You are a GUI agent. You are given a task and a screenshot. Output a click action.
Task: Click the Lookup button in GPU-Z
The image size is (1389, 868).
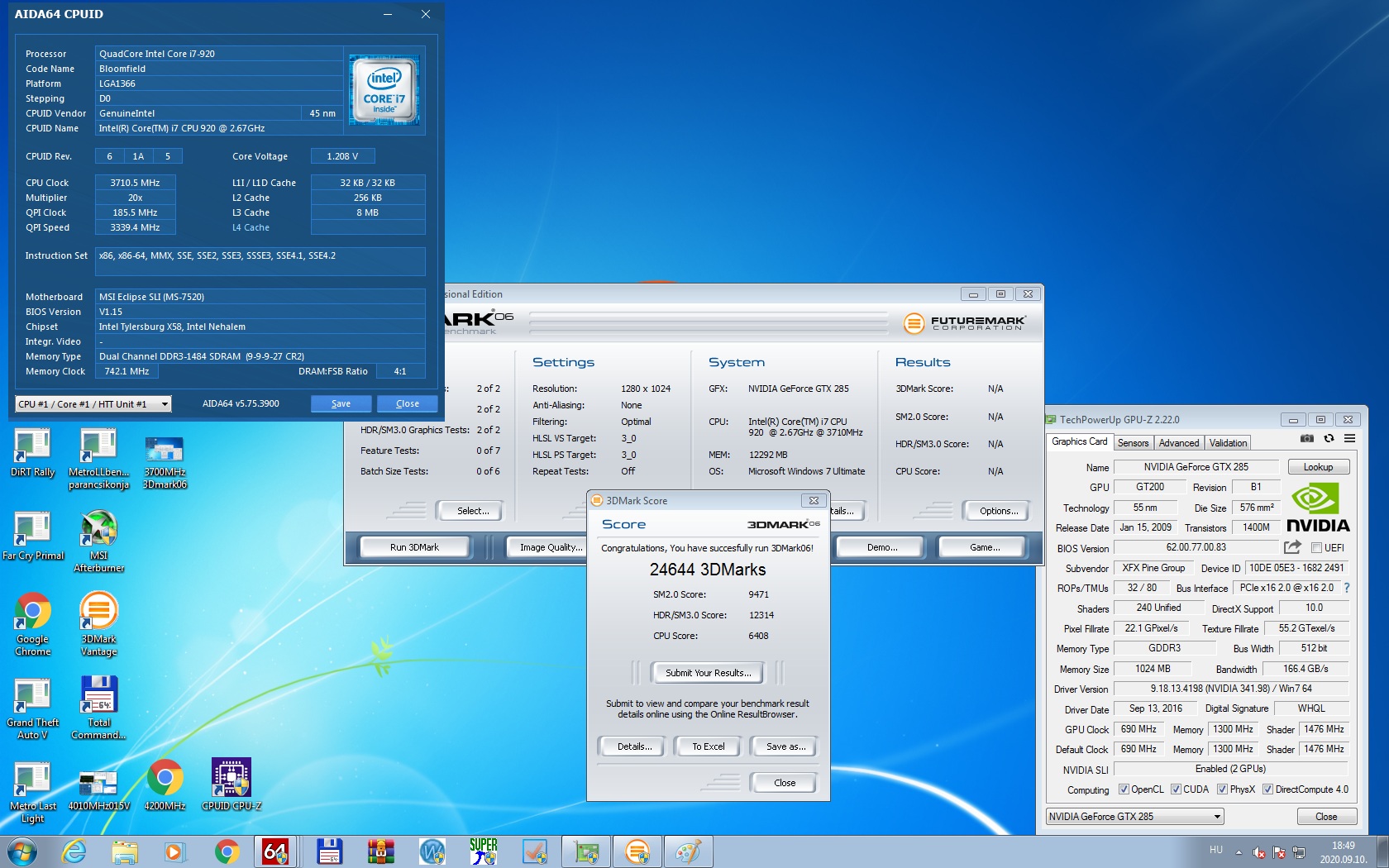[x=1318, y=467]
